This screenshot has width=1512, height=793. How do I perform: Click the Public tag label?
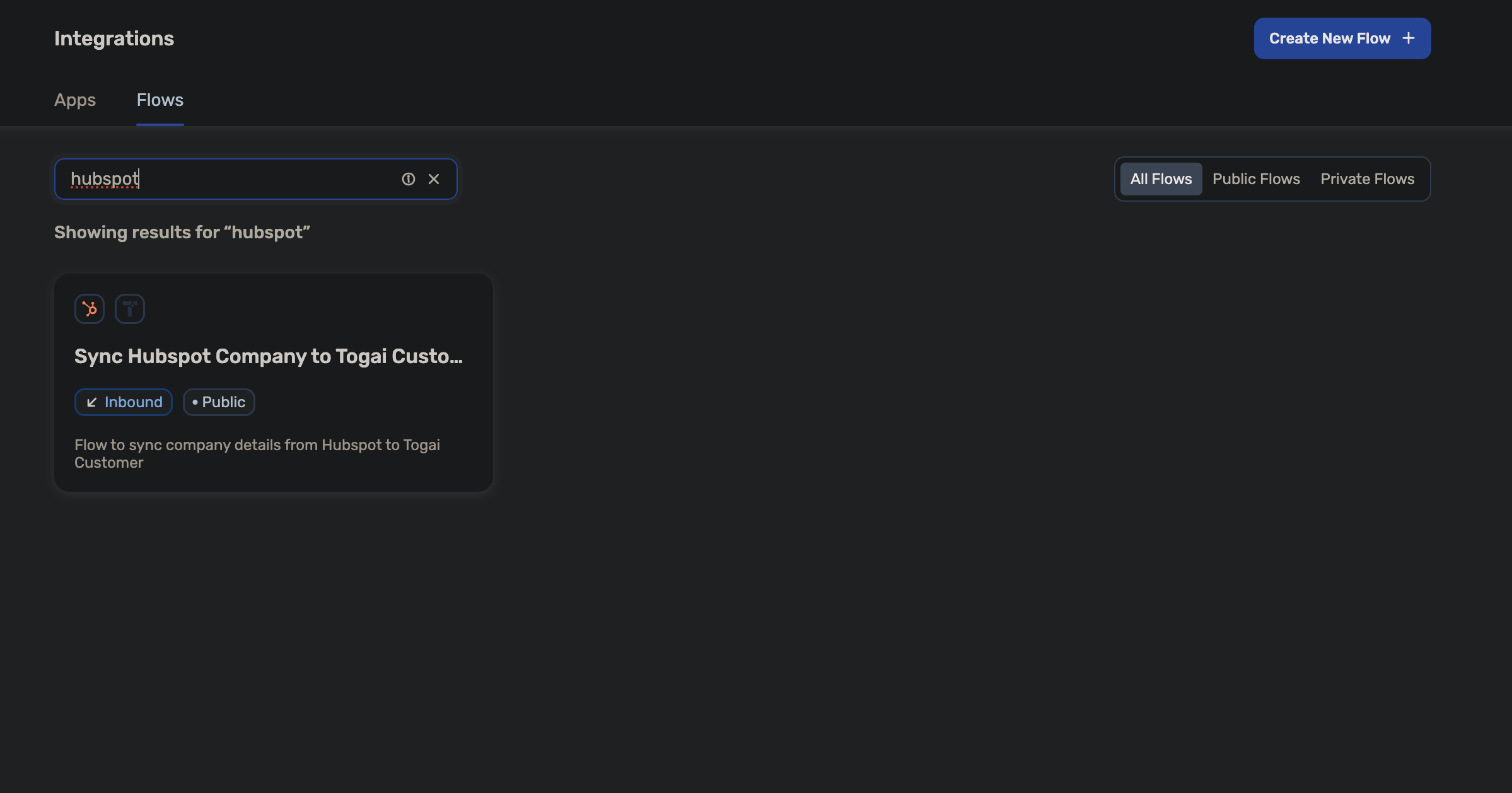[224, 402]
